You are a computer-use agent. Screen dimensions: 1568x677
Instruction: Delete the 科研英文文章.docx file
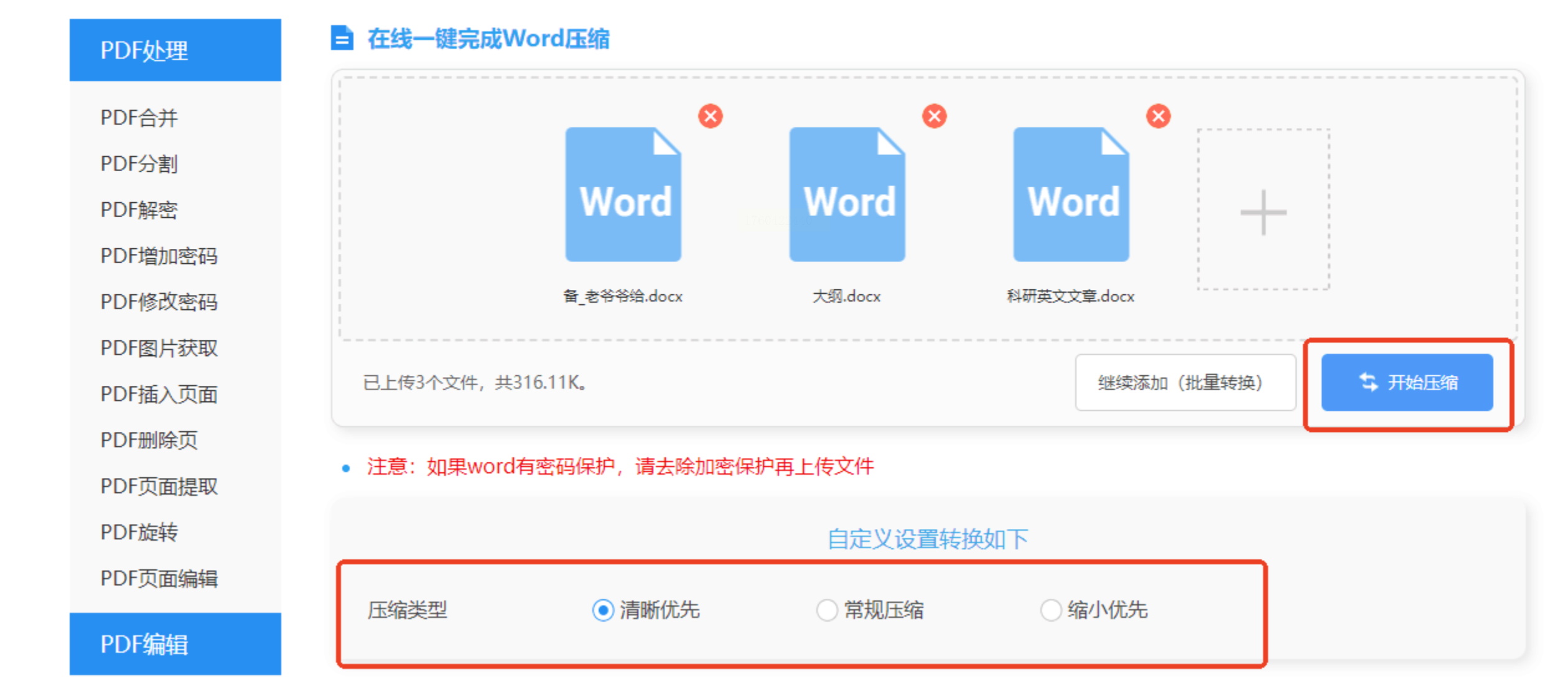point(1158,116)
